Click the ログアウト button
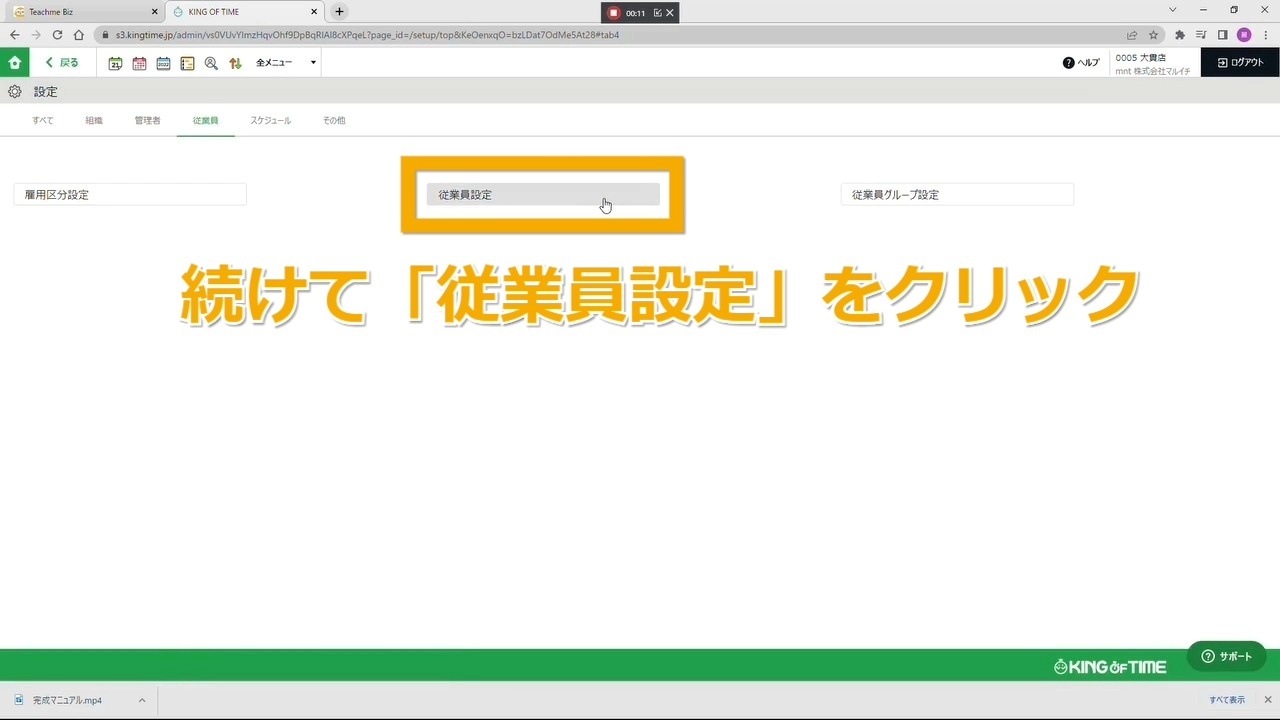 point(1240,62)
